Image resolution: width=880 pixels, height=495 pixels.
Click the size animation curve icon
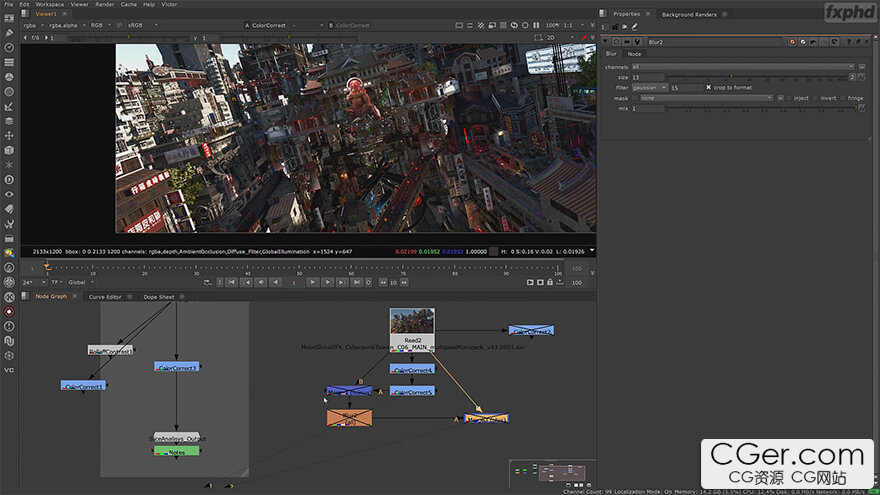861,77
